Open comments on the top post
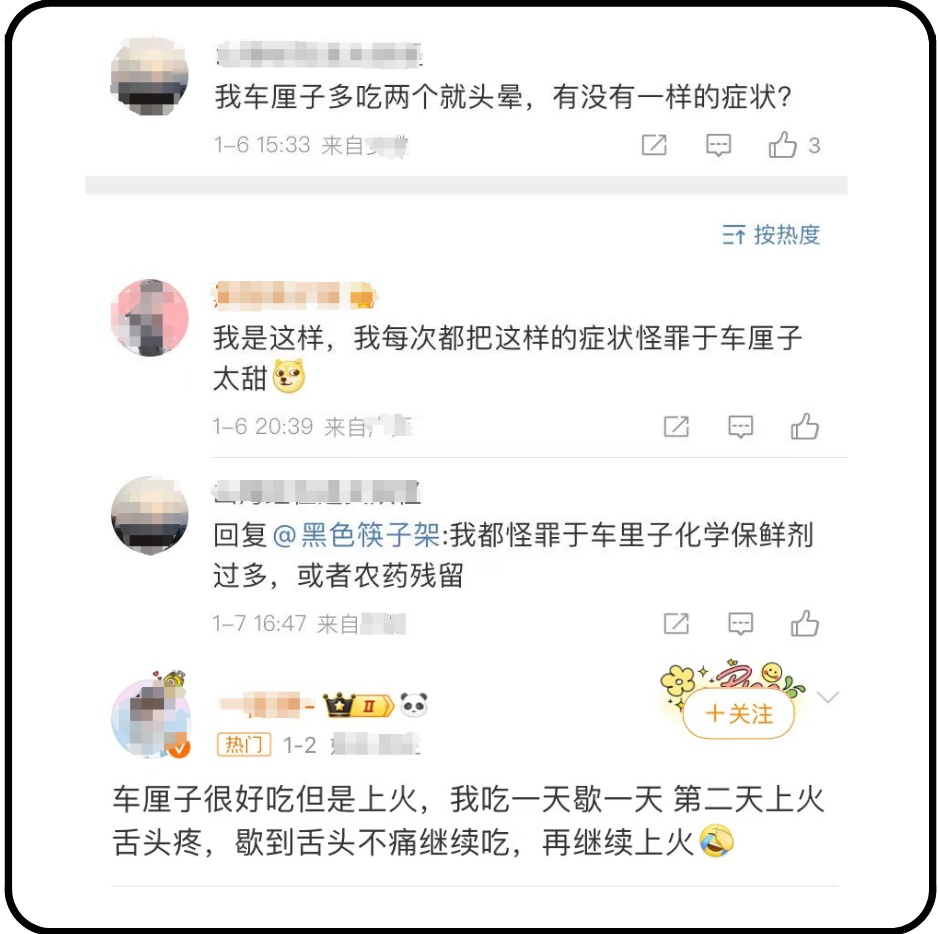The width and height of the screenshot is (938, 934). pyautogui.click(x=718, y=145)
